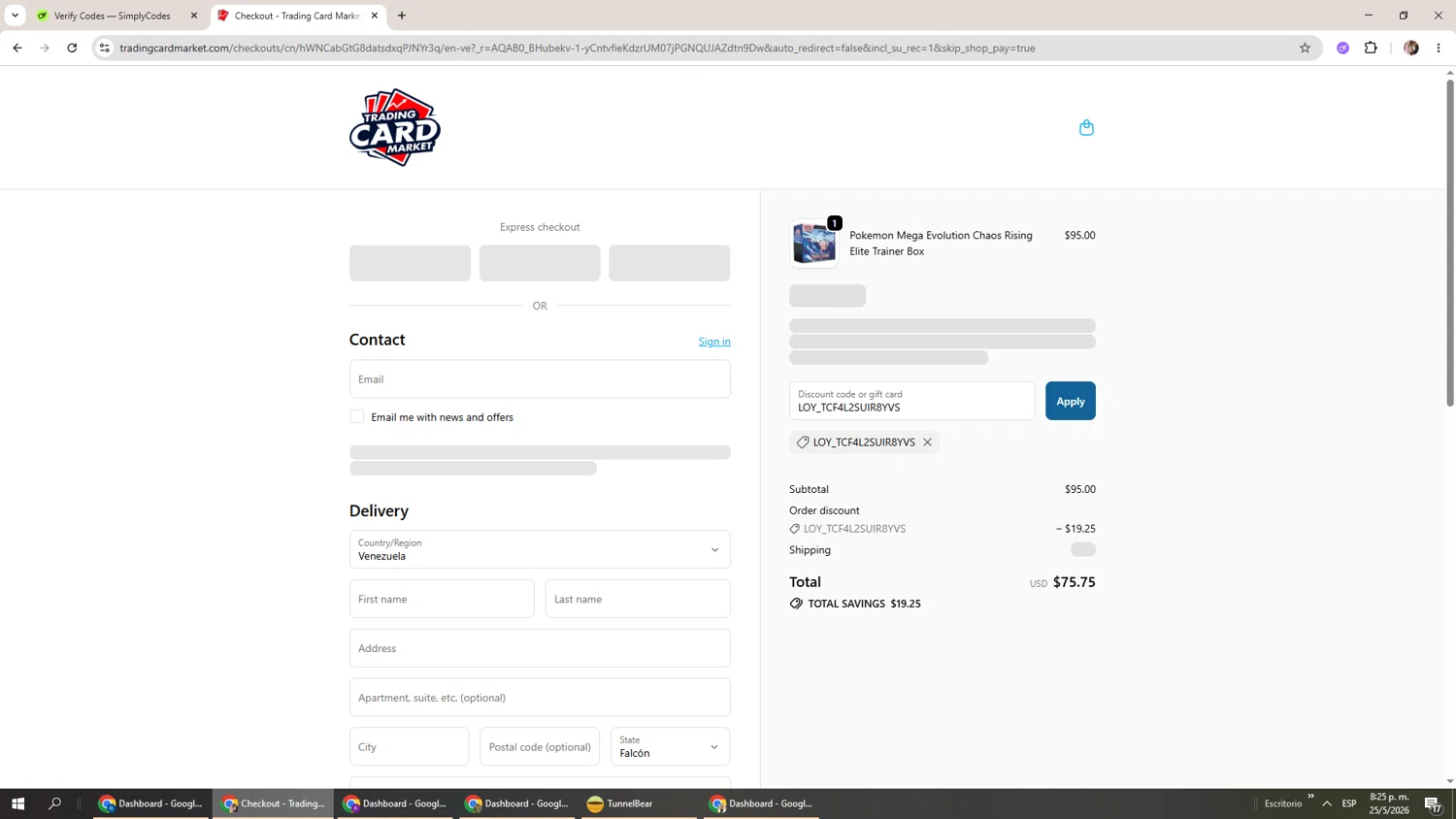This screenshot has height=819, width=1456.
Task: View site information icon in address bar
Action: [105, 48]
